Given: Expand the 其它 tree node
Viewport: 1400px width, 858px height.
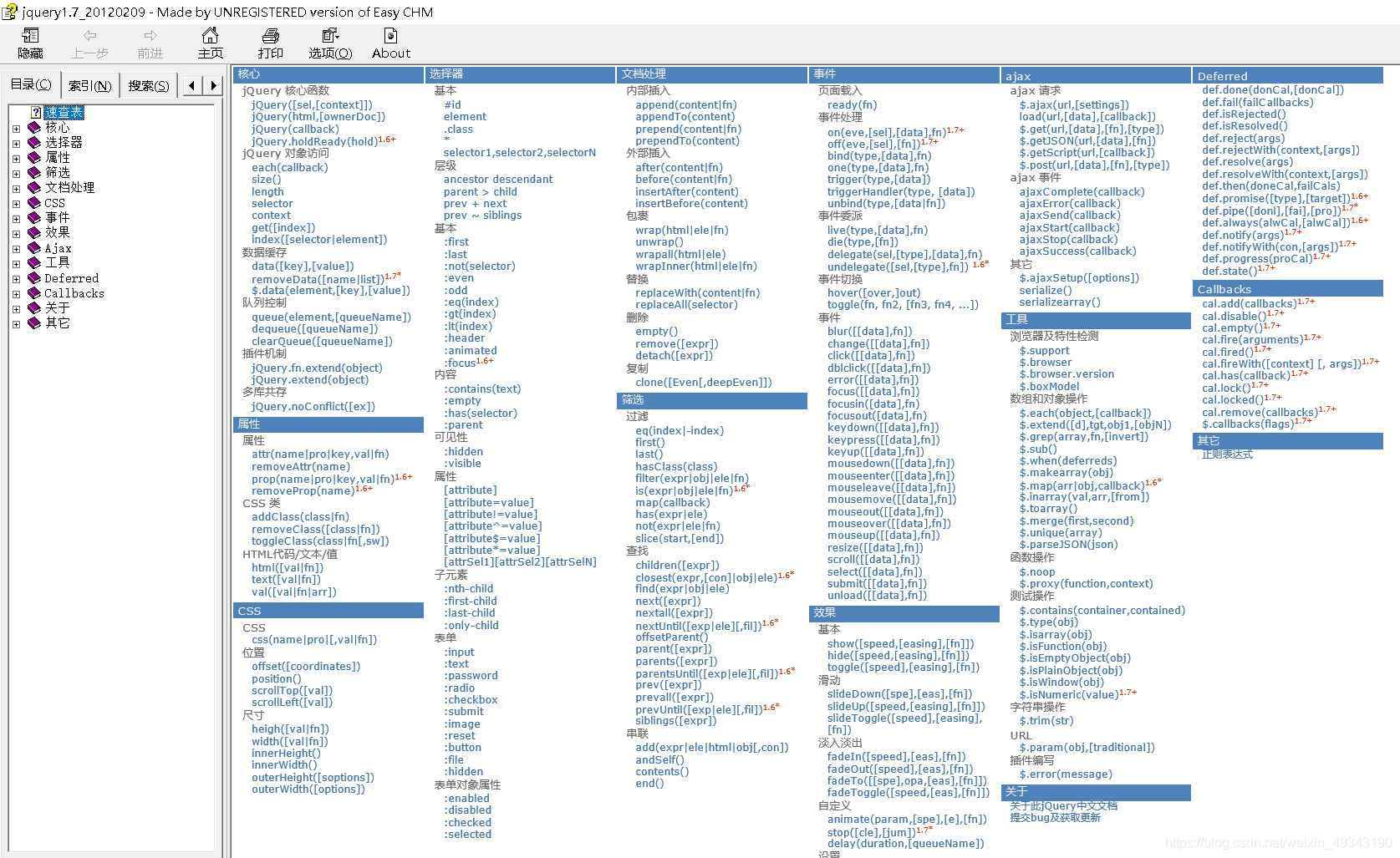Looking at the screenshot, I should 16,324.
